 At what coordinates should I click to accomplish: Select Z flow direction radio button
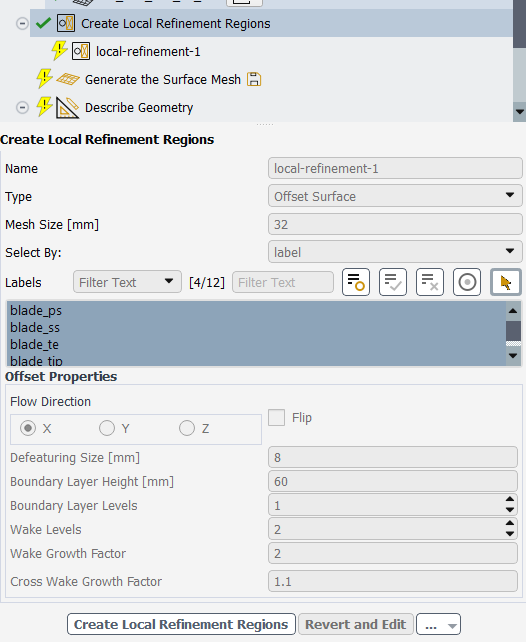(x=187, y=428)
